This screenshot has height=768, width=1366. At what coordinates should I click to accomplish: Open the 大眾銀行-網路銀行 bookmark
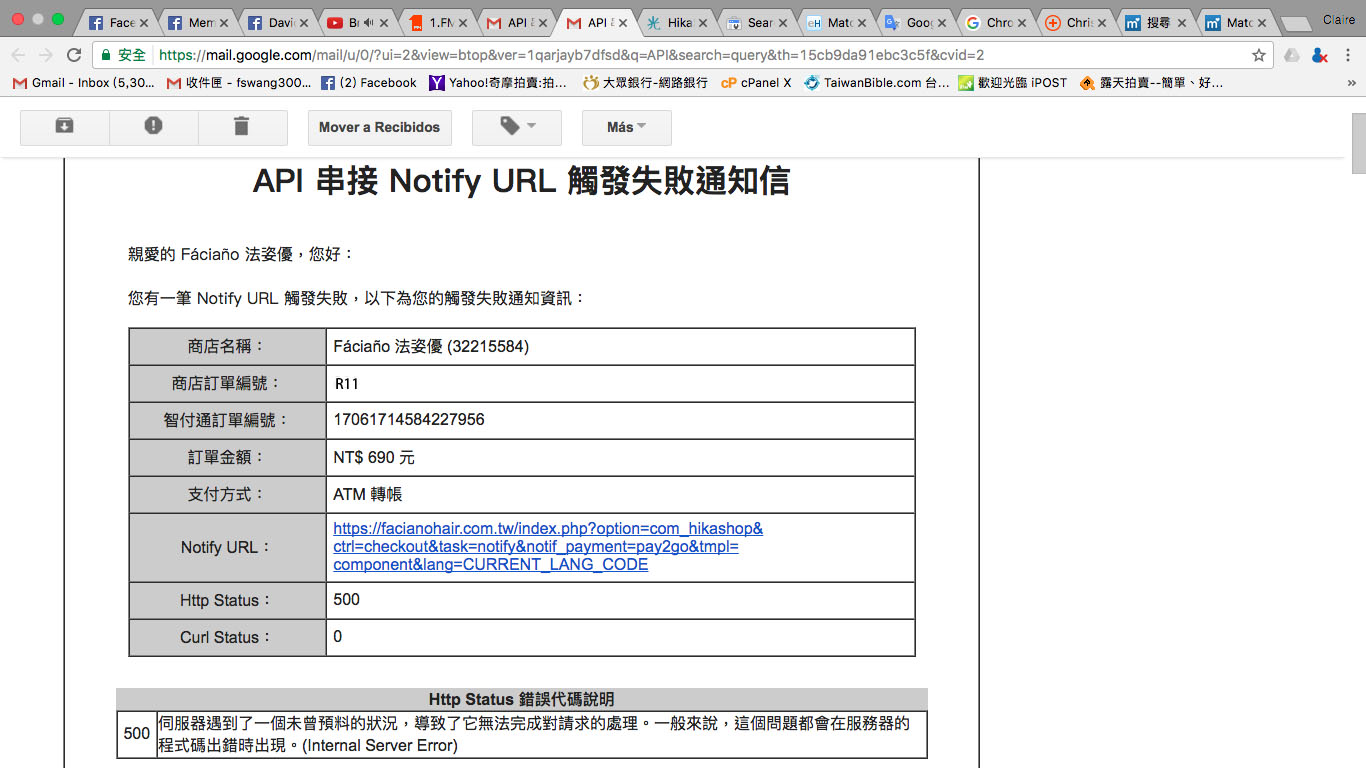click(645, 83)
